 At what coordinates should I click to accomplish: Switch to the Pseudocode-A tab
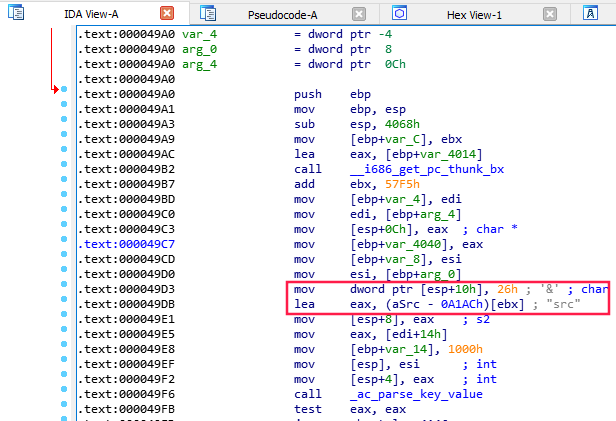click(282, 13)
